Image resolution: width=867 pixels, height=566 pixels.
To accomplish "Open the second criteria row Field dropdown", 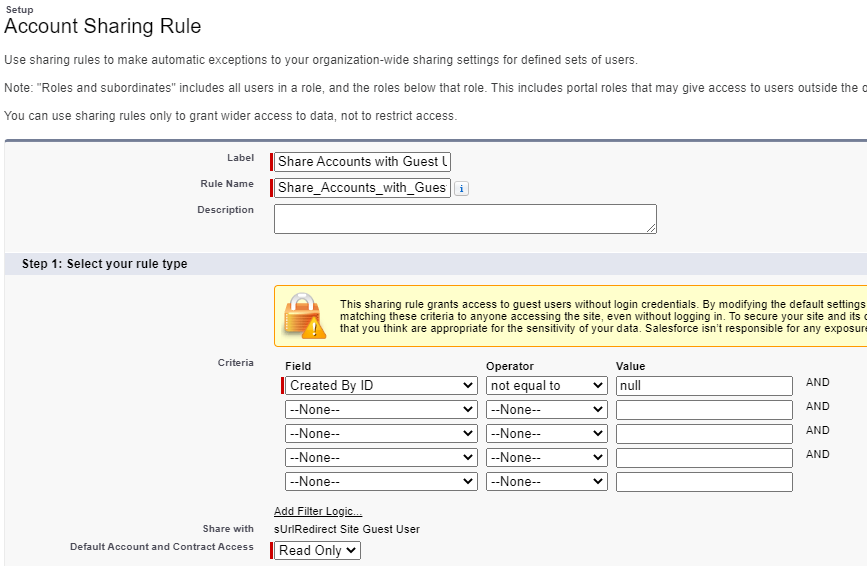I will (381, 409).
